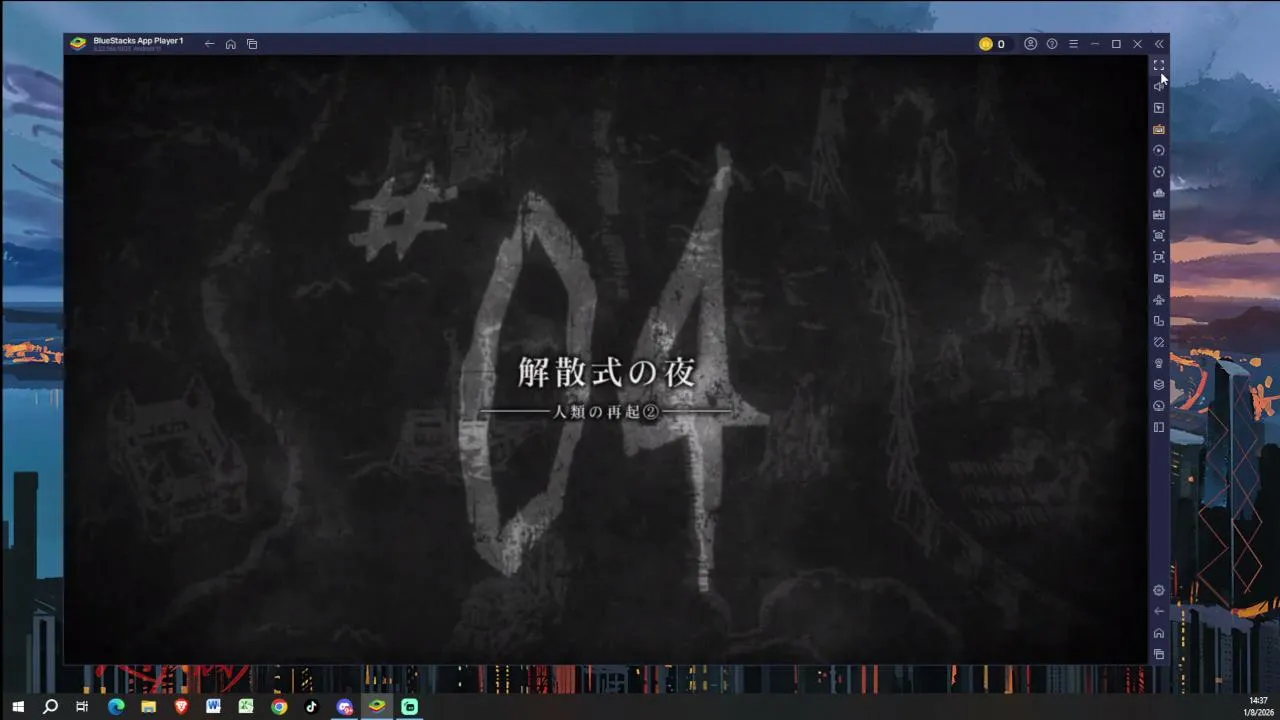Open the multi-instance overlapping windows icon

[x=1159, y=321]
